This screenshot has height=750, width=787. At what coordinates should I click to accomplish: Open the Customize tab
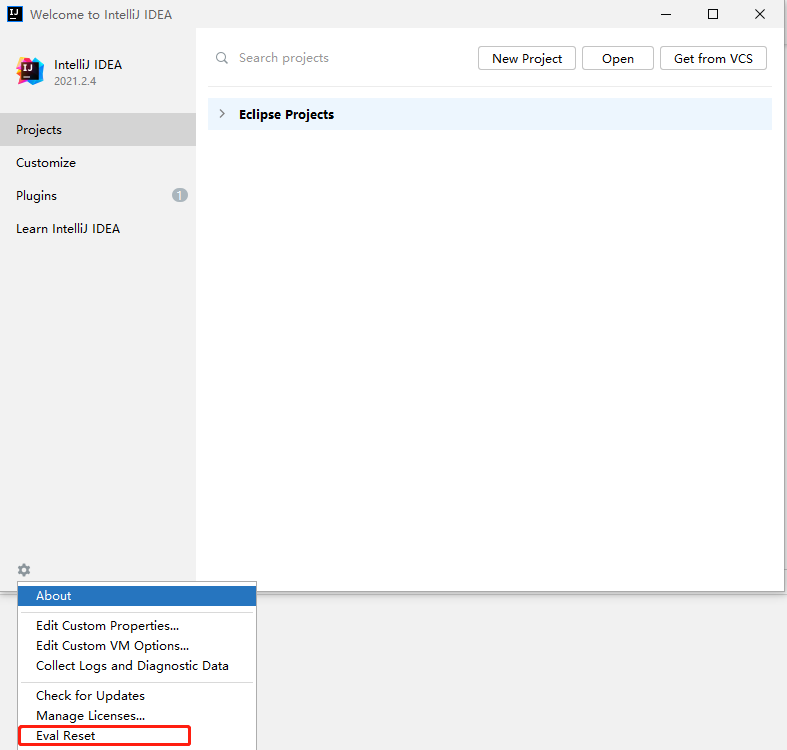pyautogui.click(x=98, y=163)
